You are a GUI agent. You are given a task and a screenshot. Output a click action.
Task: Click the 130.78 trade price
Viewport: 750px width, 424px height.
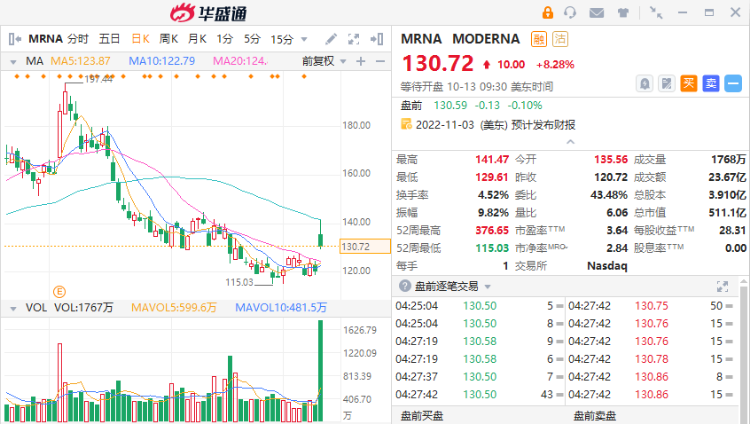click(651, 359)
